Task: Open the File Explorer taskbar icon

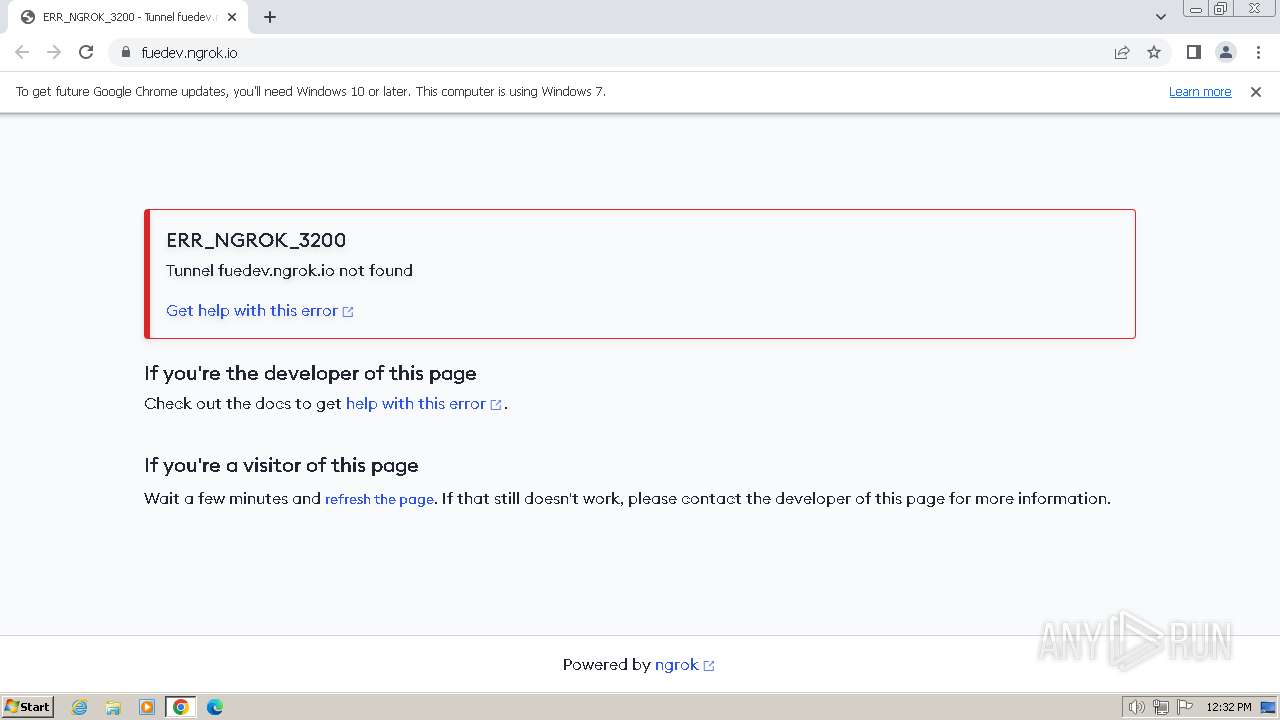Action: point(113,707)
